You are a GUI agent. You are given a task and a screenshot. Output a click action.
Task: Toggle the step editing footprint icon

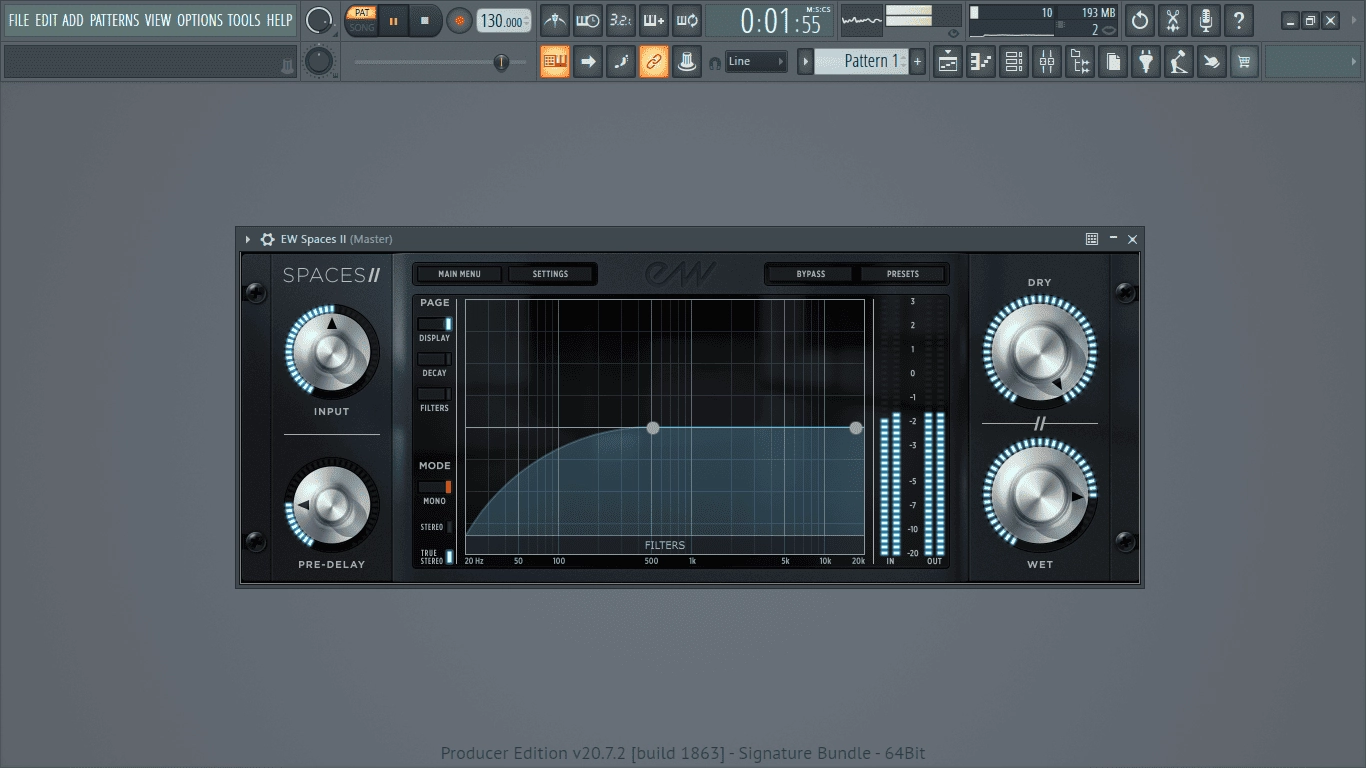click(621, 61)
